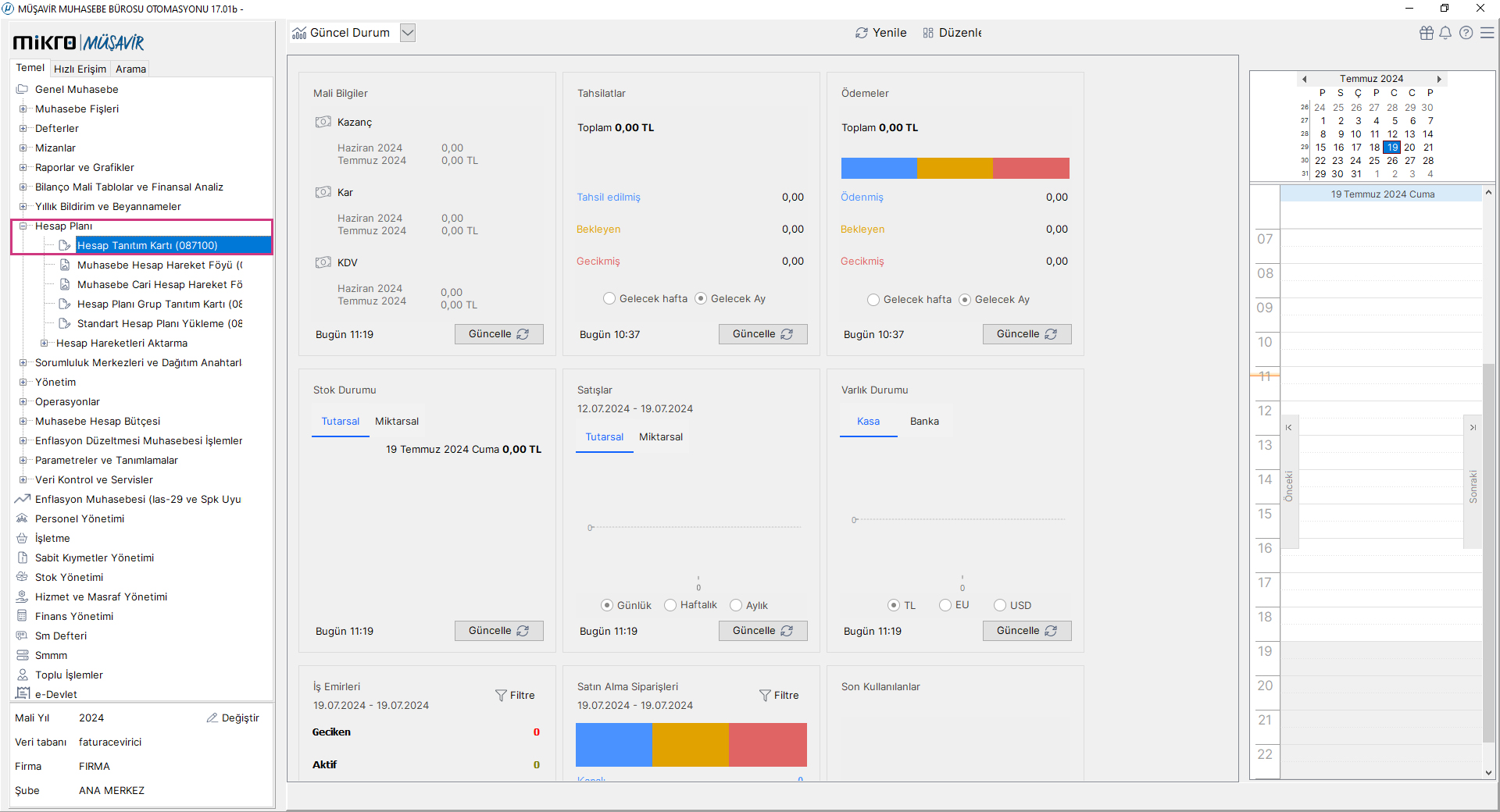Viewport: 1500px width, 812px height.
Task: Select Gelecek hafta in Ödemeler
Action: 873,299
